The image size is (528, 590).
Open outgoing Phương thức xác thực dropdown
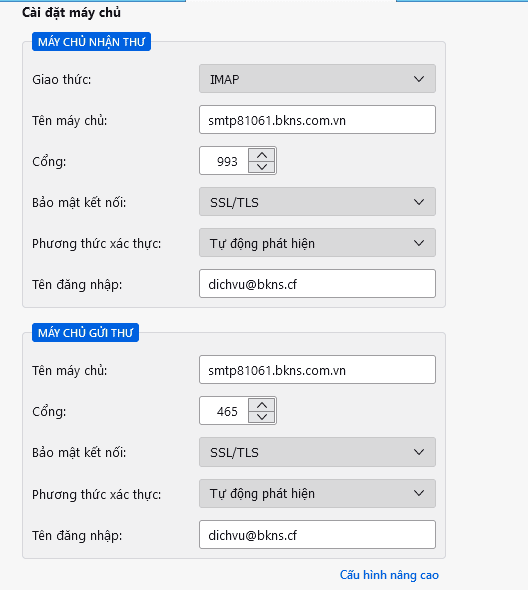(x=317, y=493)
